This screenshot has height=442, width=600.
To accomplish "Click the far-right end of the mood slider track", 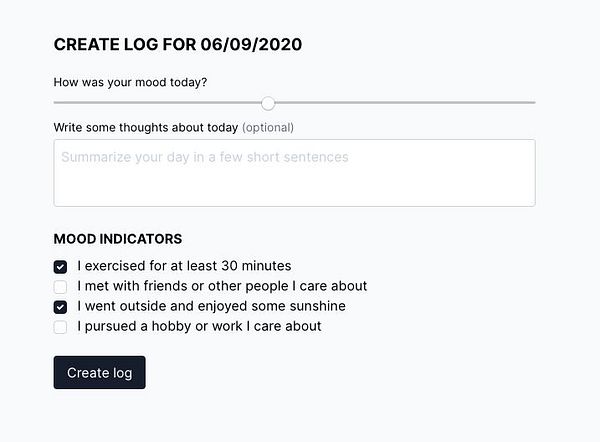I will click(x=533, y=102).
